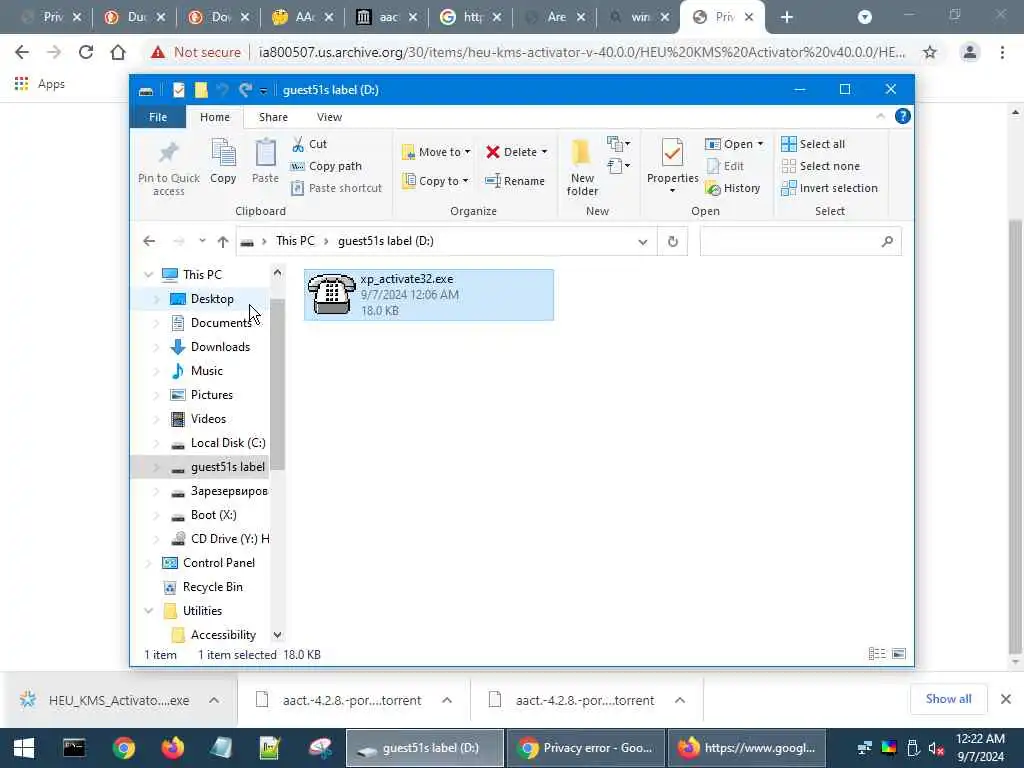Collapse the Utilities tree node
1024x768 pixels.
[148, 611]
